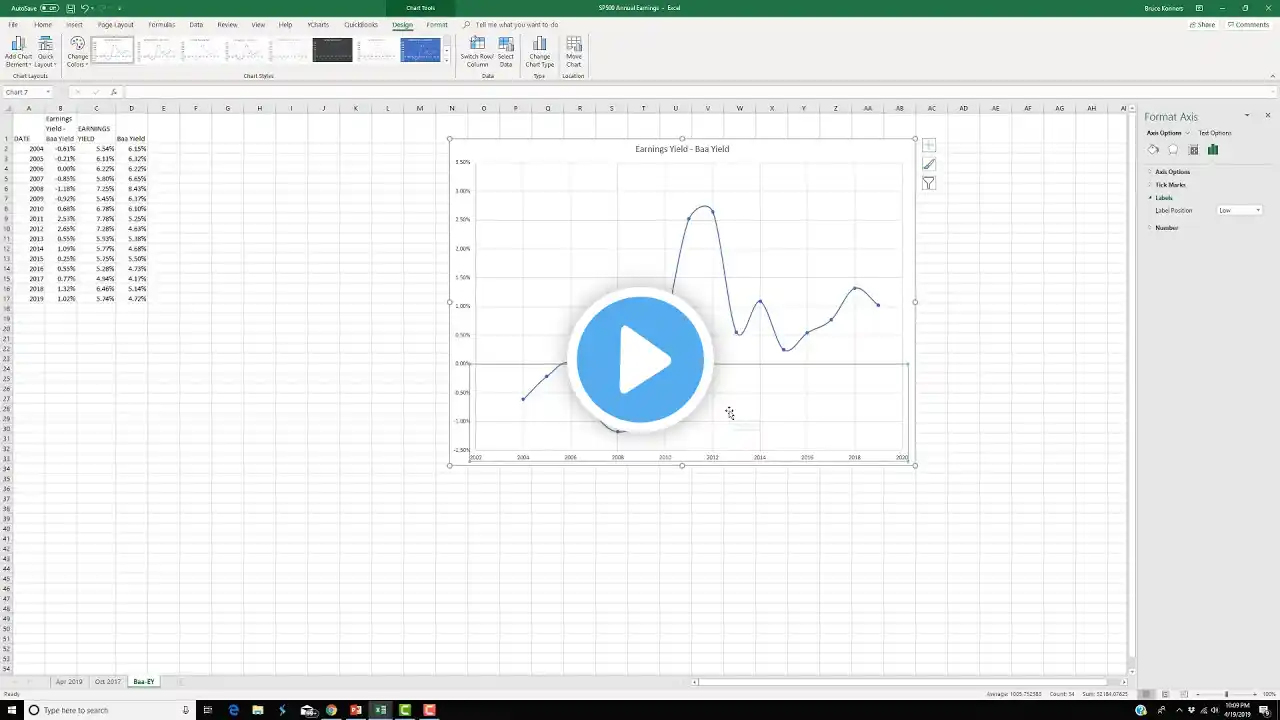Click the zoom slider in the status bar

1227,694
